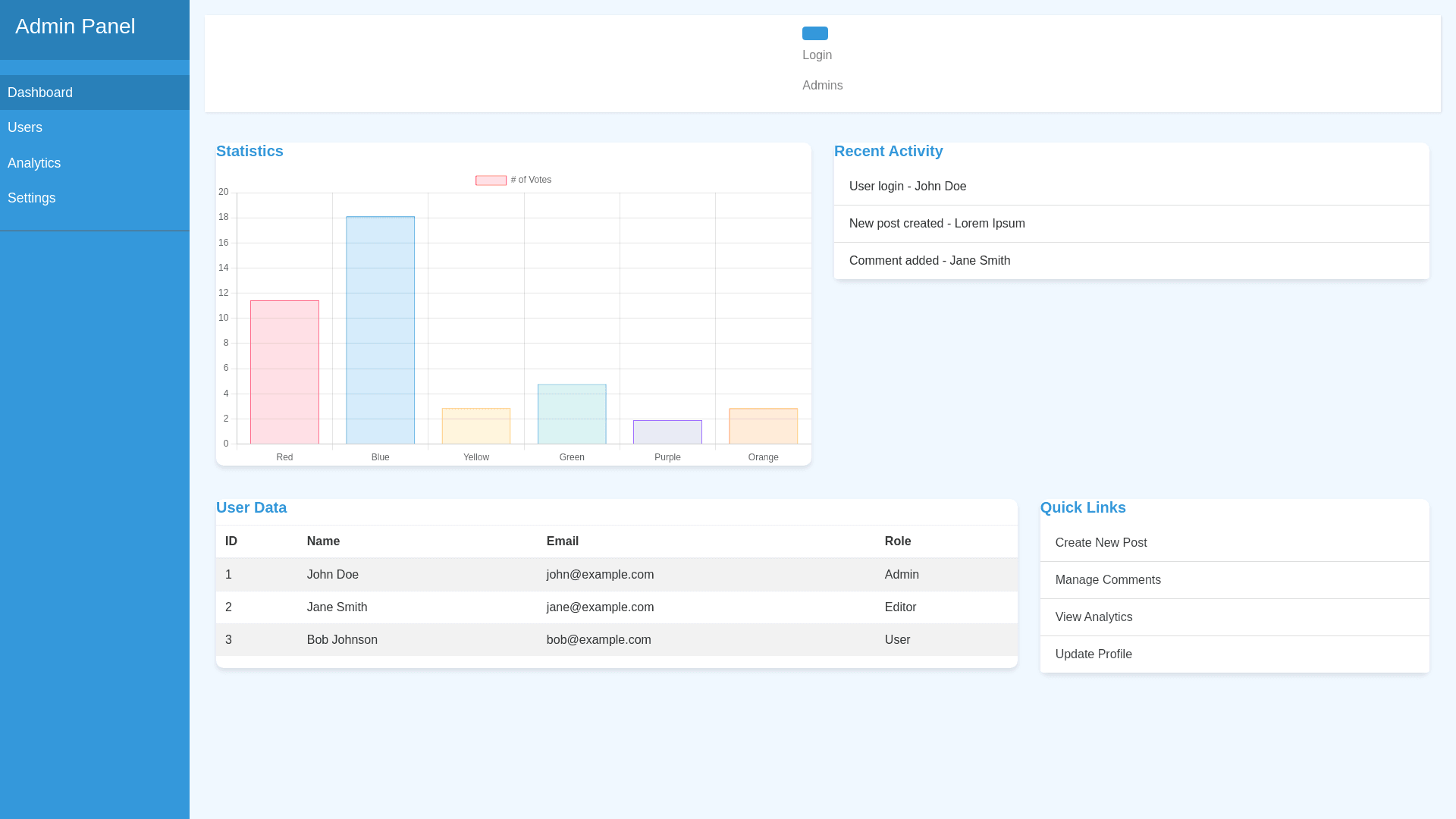Open Analytics from the sidebar
This screenshot has width=1456, height=819.
click(x=34, y=163)
